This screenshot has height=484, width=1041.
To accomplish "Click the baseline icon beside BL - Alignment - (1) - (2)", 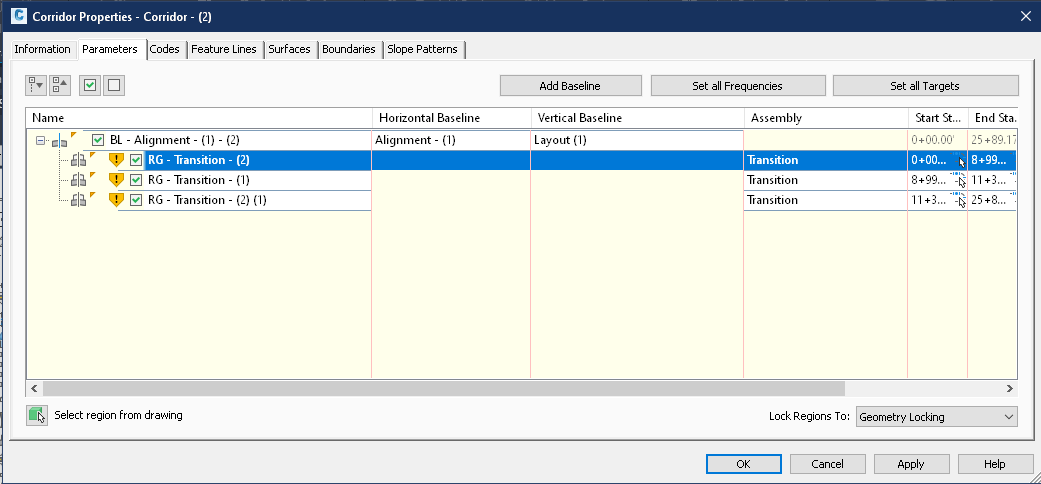I will coord(60,141).
